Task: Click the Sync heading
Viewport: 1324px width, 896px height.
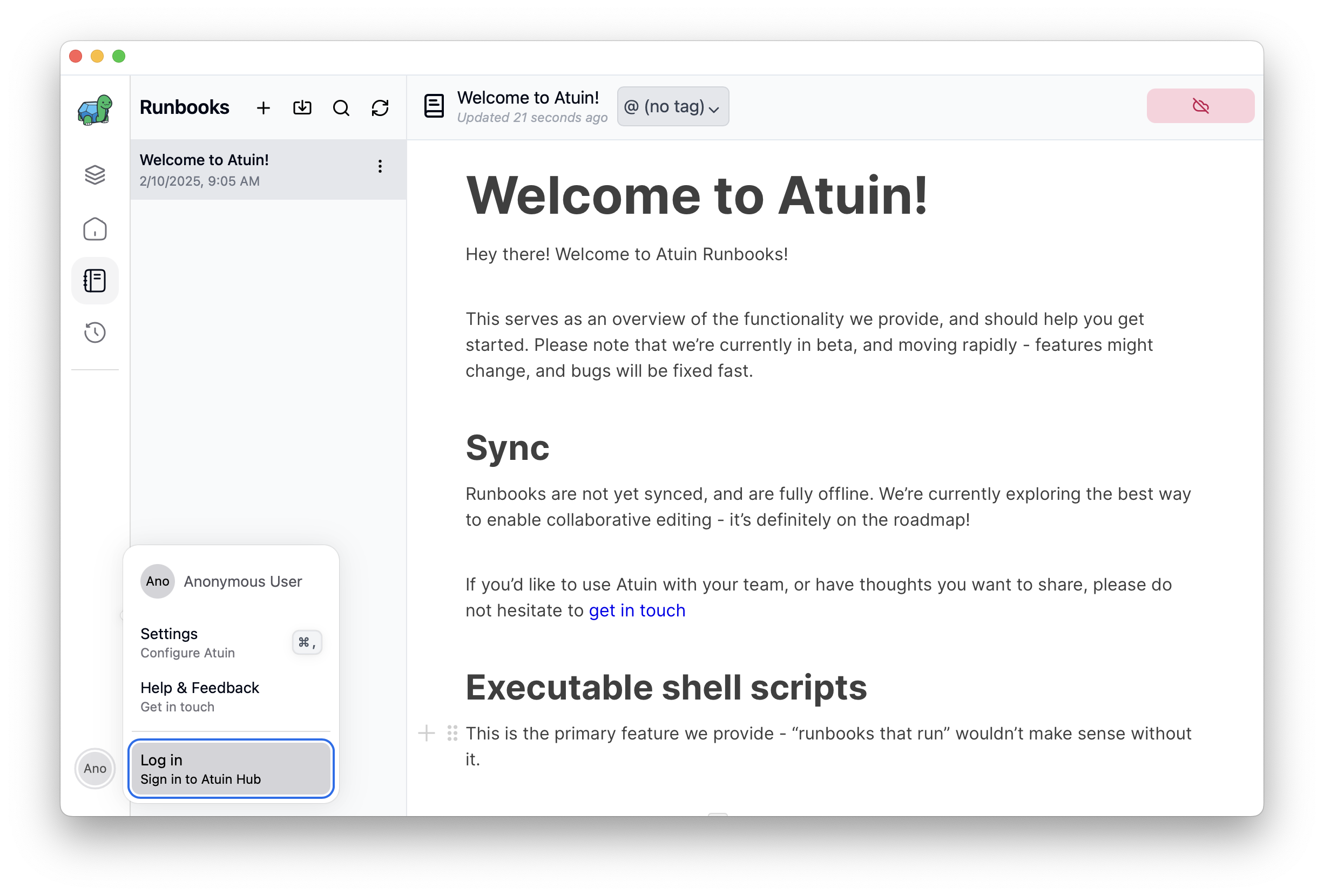Action: click(507, 447)
